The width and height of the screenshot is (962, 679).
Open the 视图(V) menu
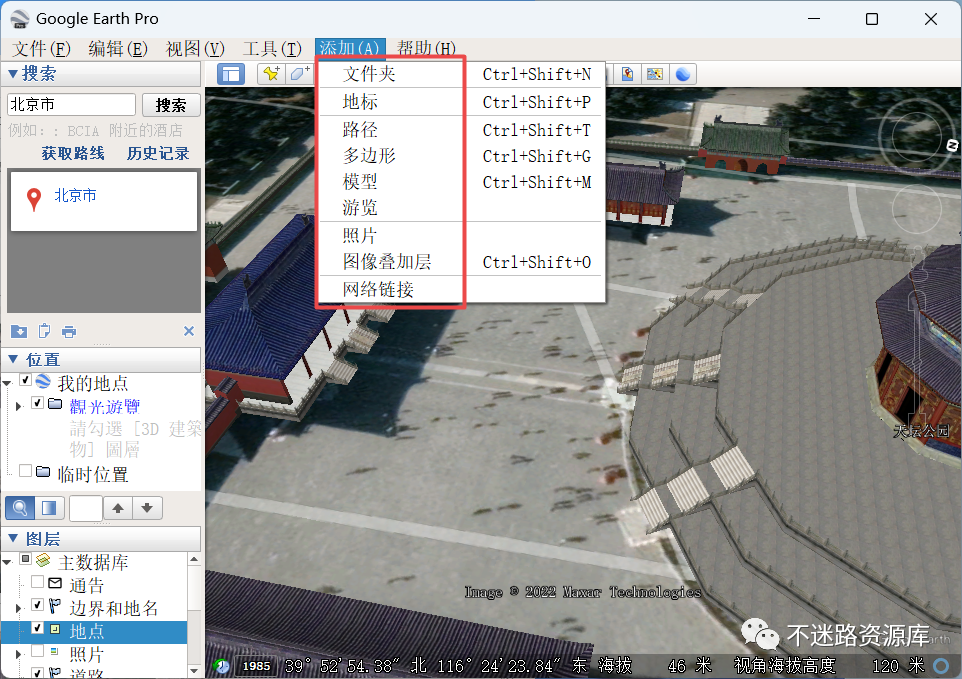pos(195,48)
